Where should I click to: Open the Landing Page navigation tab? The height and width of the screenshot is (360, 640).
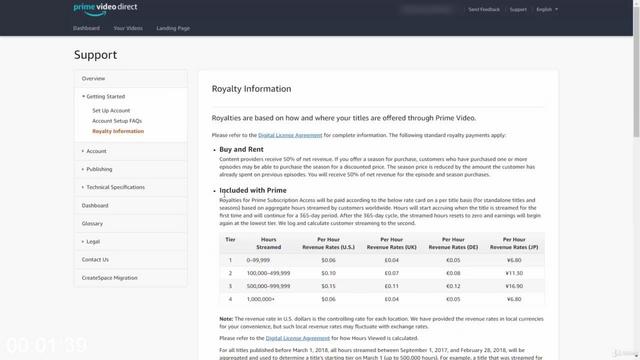pos(173,28)
